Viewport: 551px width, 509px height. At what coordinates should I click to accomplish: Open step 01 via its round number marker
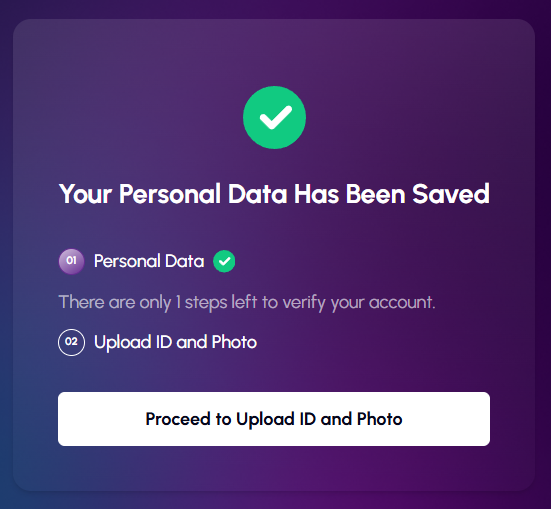pyautogui.click(x=71, y=261)
